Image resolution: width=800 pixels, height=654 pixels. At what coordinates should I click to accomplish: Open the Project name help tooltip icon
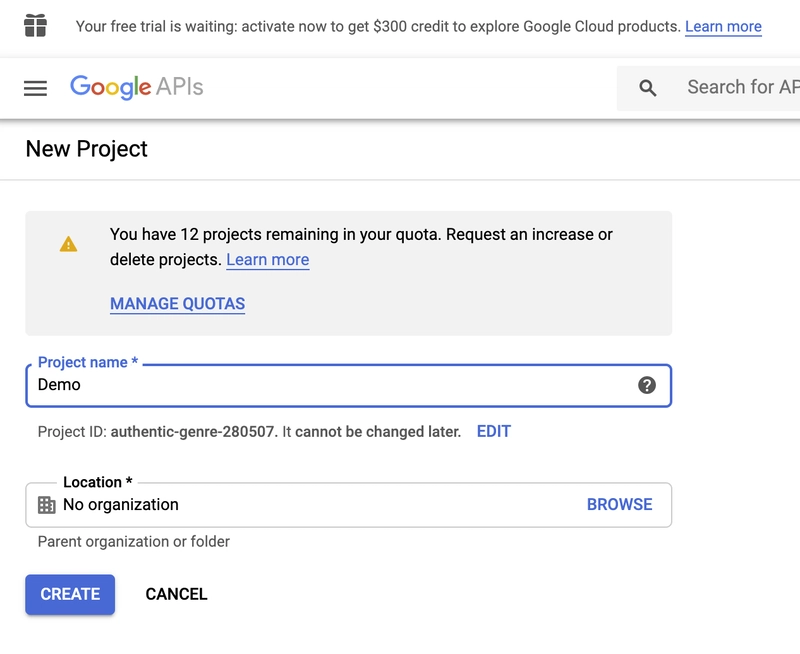647,385
